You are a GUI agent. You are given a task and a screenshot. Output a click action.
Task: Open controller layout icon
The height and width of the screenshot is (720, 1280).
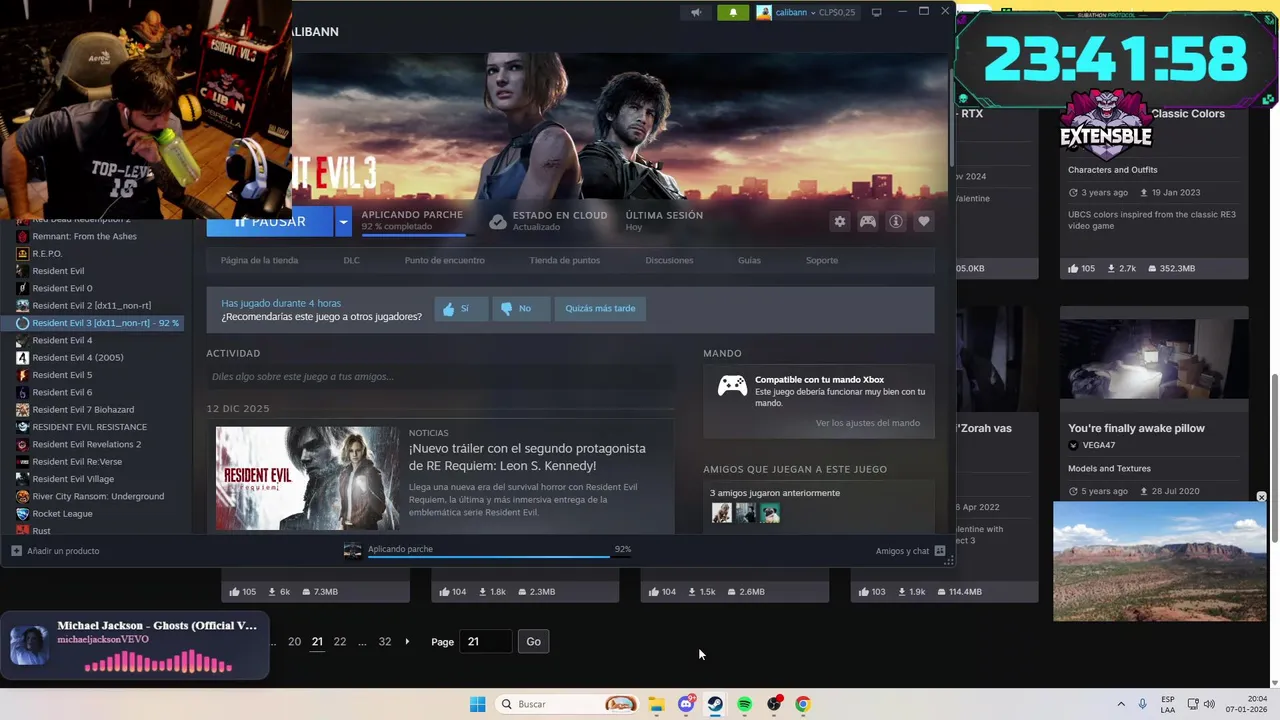pos(868,221)
